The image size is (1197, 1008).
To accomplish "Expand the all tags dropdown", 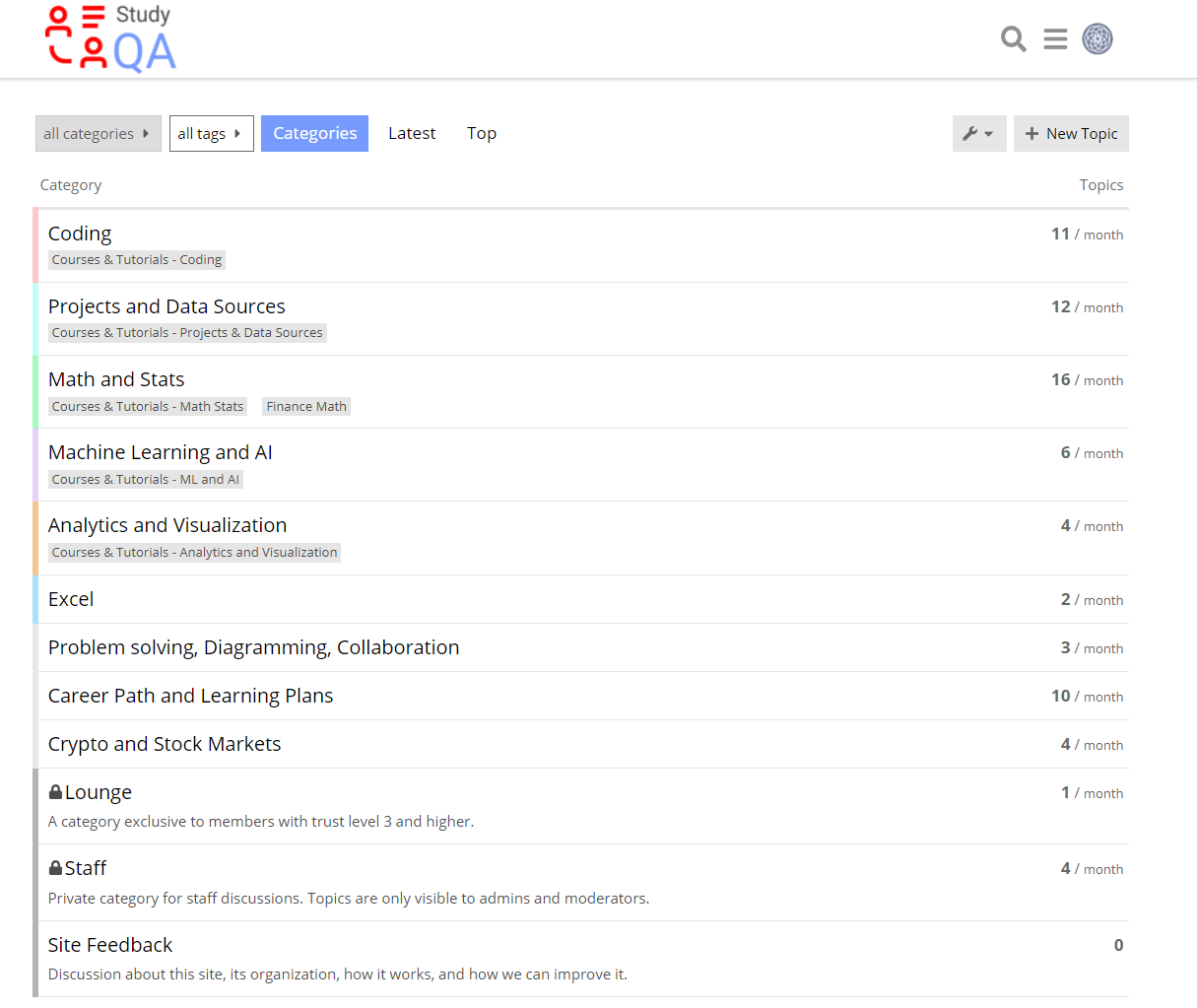I will pos(211,134).
